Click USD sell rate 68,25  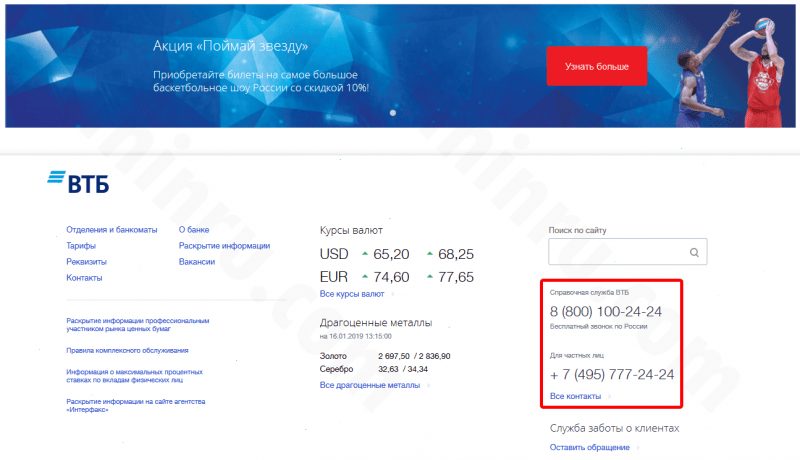(x=456, y=254)
